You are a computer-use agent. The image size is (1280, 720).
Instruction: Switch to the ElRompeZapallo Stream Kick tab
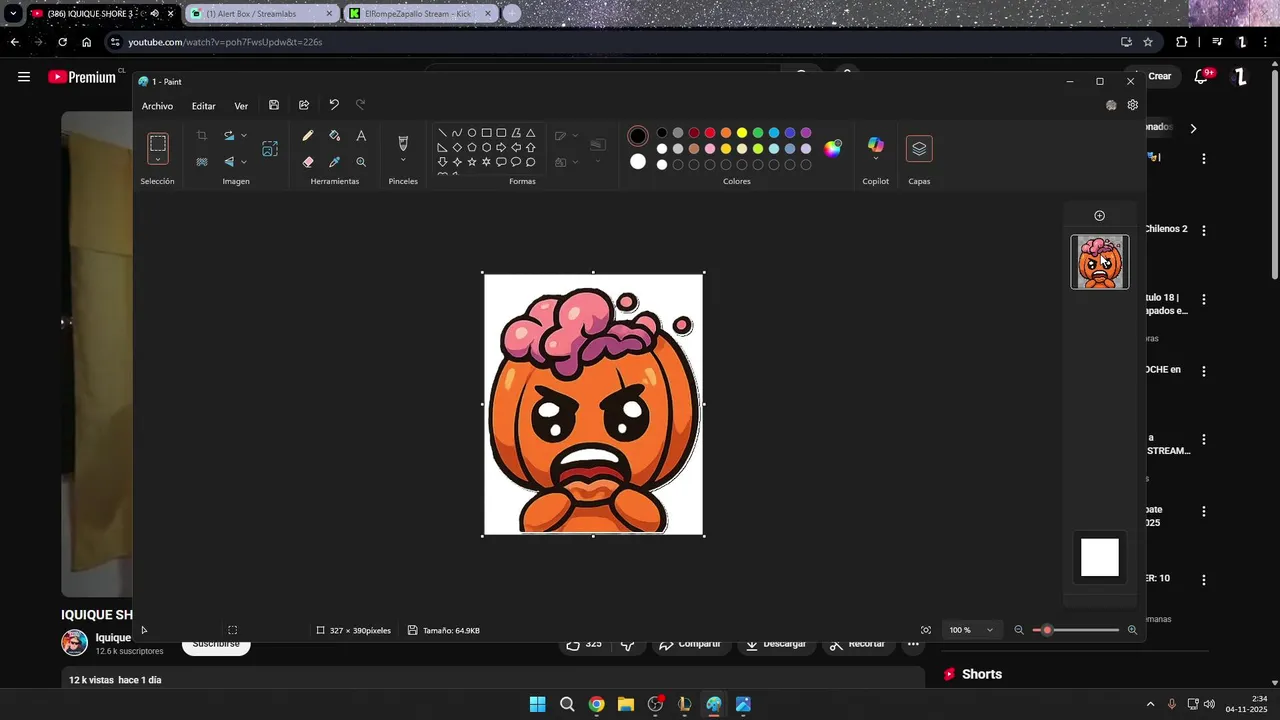click(419, 14)
